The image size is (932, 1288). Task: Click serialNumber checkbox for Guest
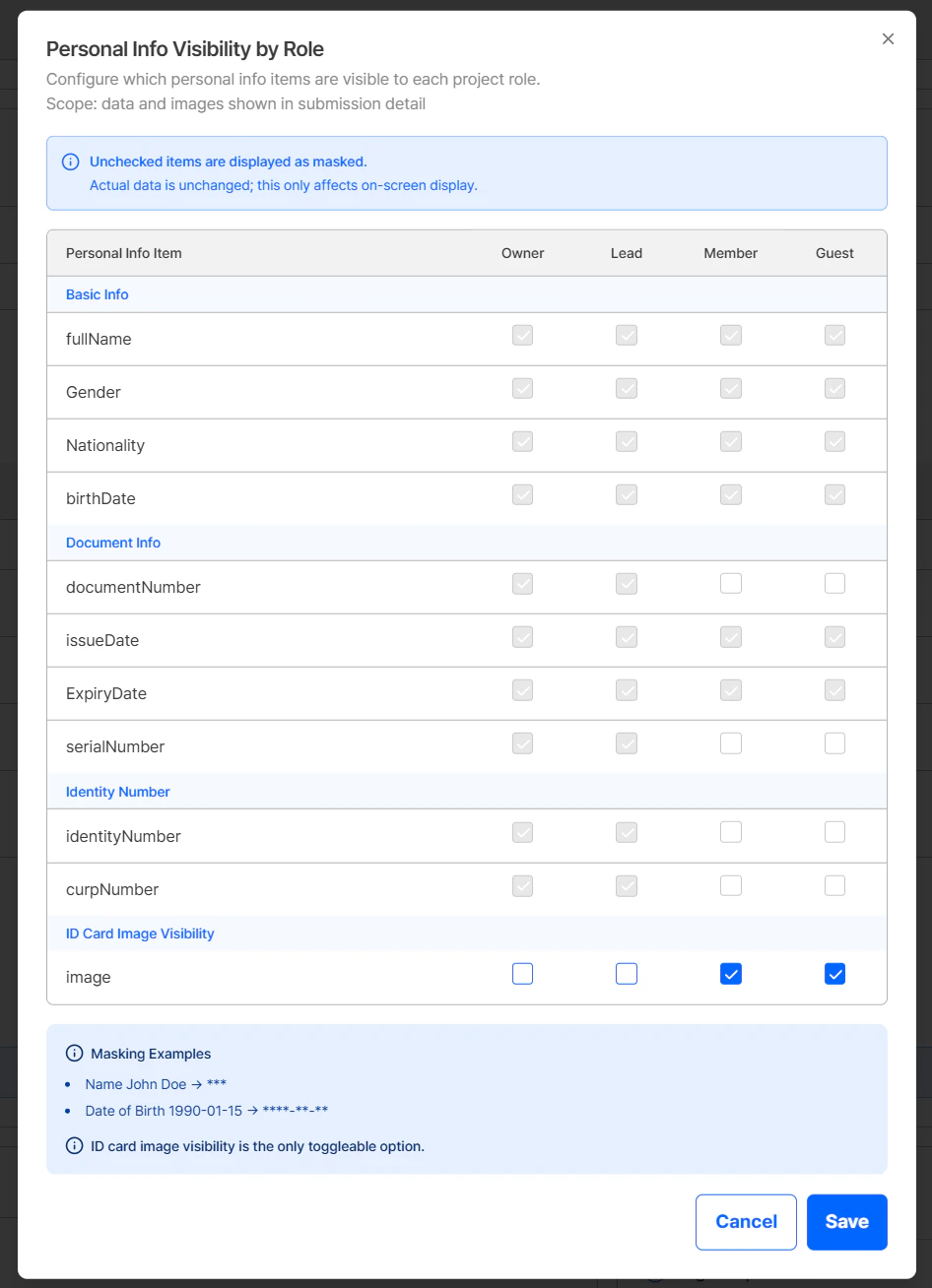(835, 743)
